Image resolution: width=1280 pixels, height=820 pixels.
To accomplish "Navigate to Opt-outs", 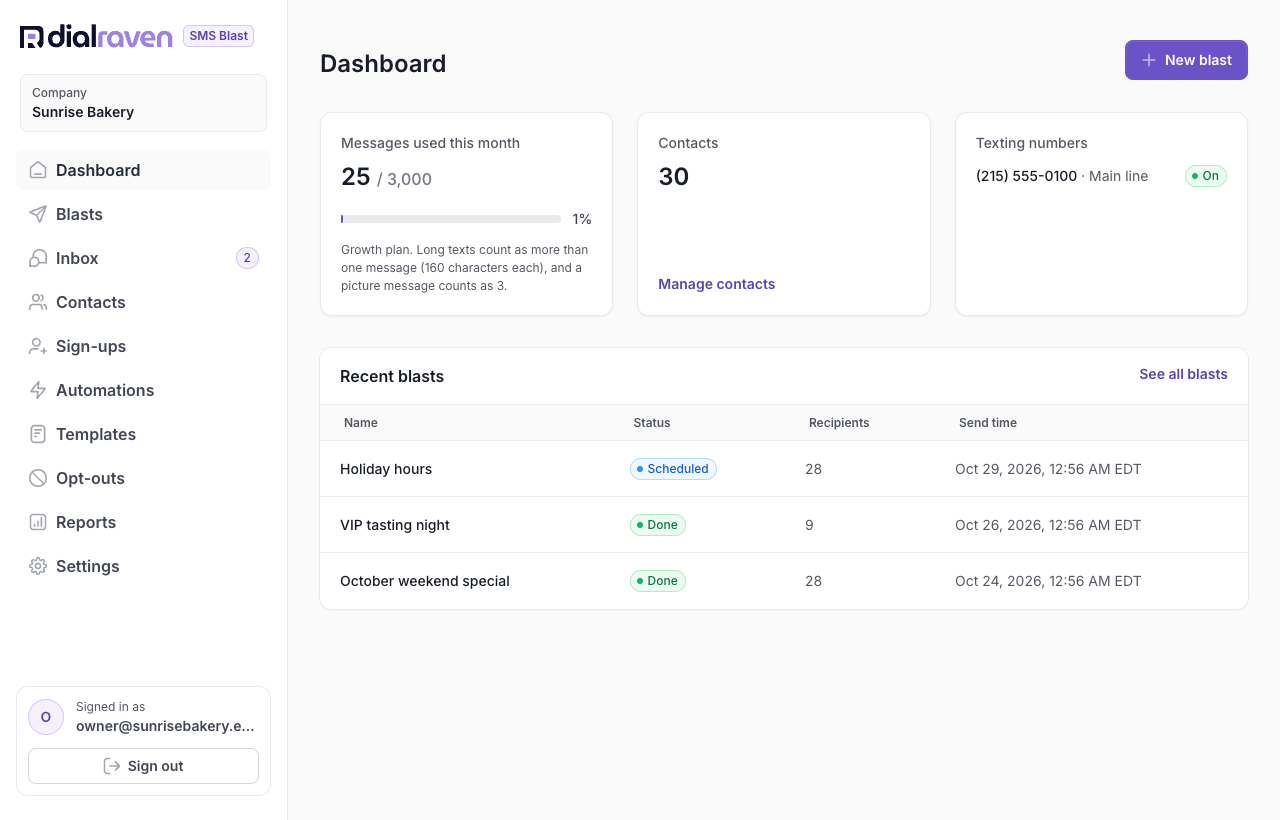I will (x=143, y=478).
